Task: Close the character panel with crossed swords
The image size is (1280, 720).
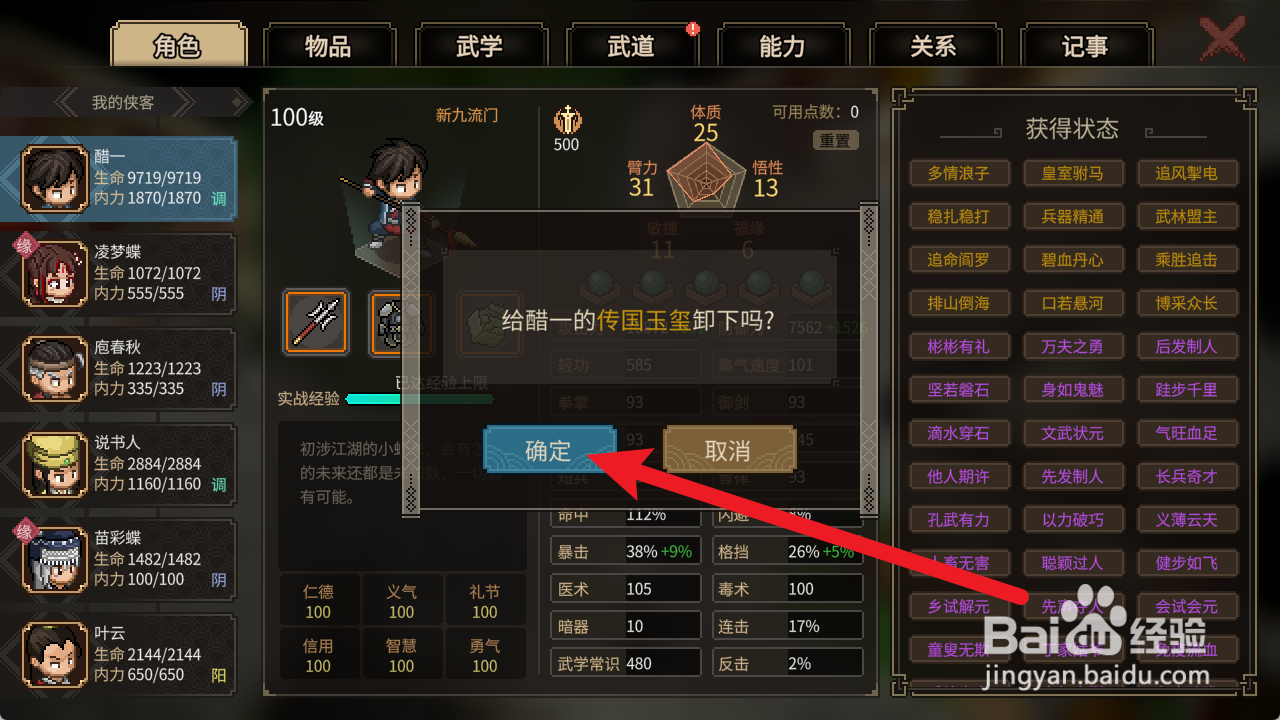Action: (1222, 42)
